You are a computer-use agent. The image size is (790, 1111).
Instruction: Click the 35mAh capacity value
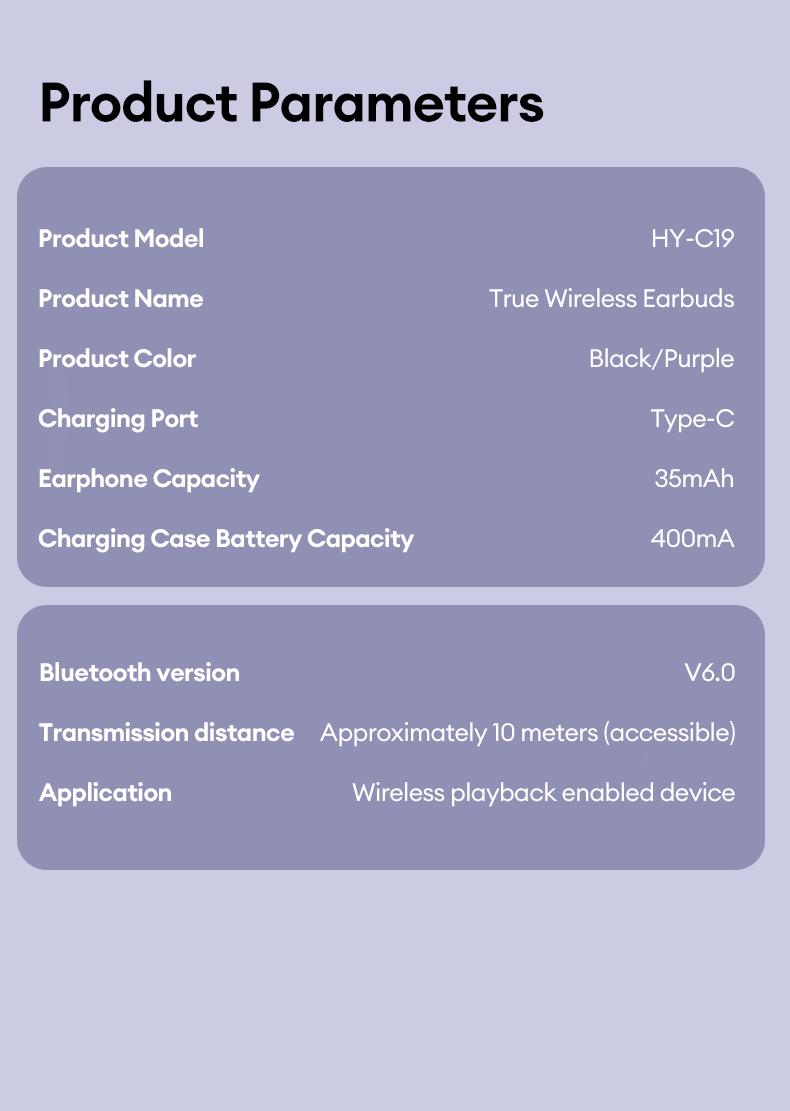[694, 479]
